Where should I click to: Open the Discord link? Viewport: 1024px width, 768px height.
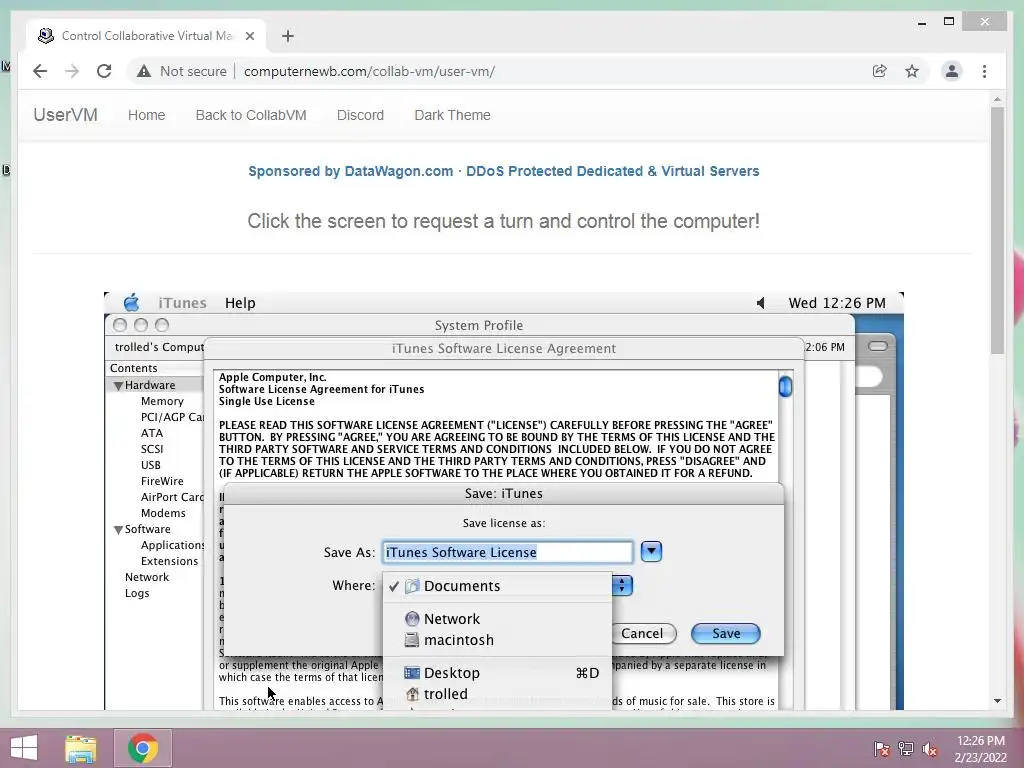360,115
